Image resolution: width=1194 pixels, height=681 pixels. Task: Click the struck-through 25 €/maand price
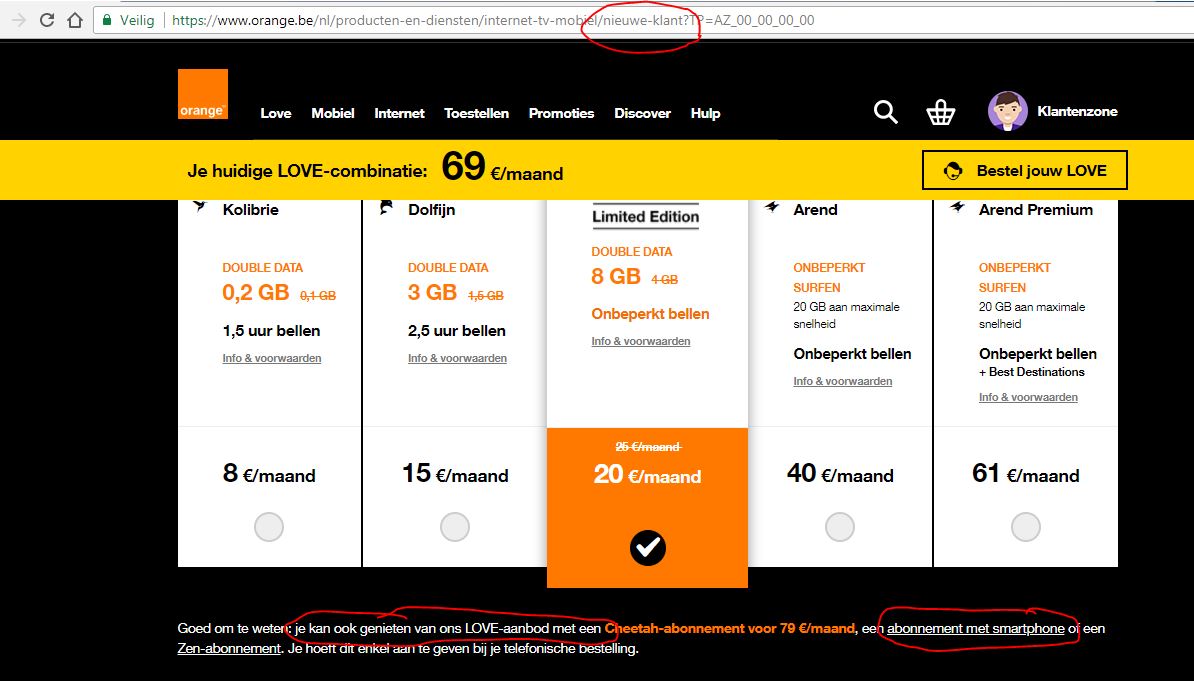(x=648, y=447)
